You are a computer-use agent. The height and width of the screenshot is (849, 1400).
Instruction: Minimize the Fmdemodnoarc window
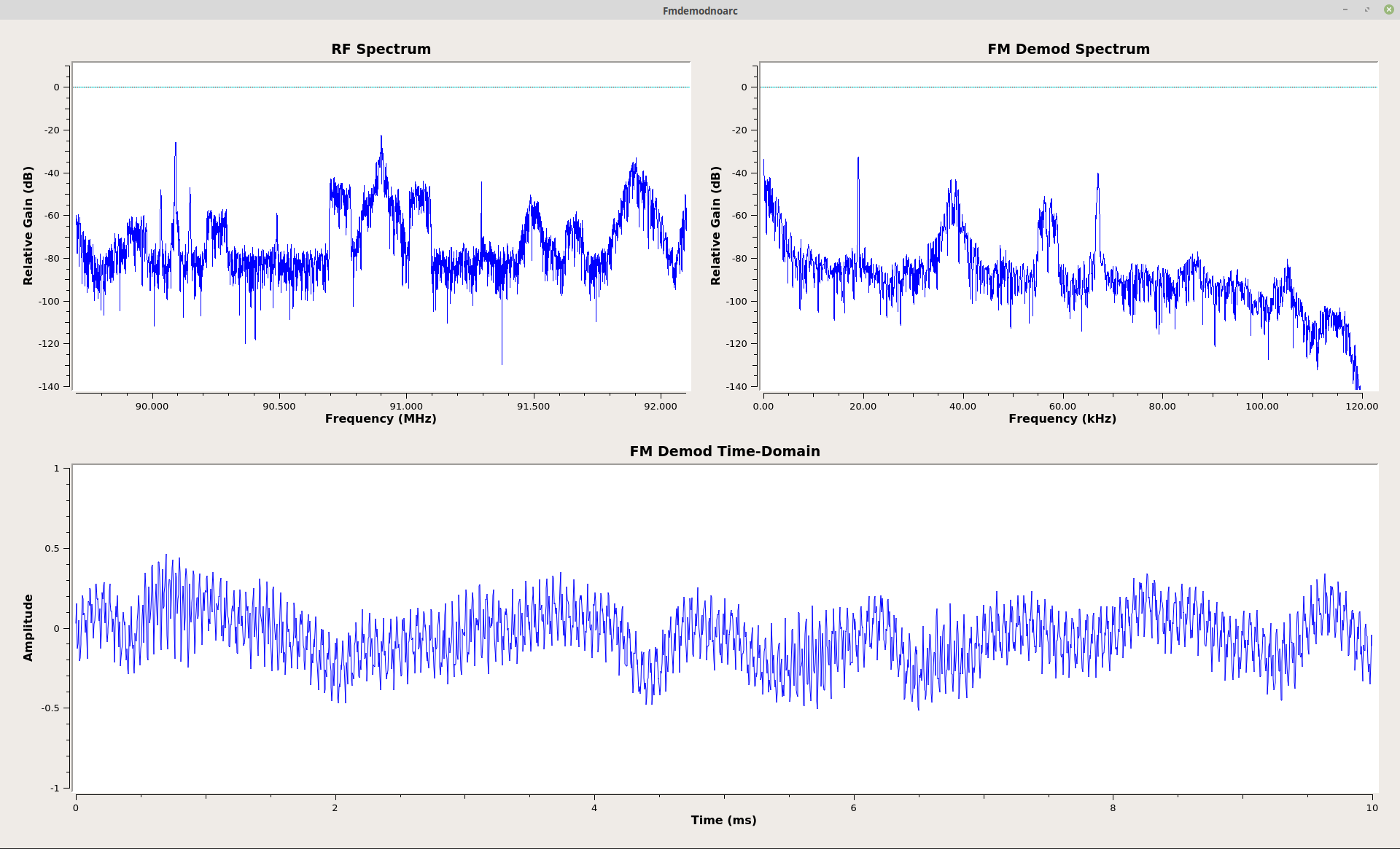click(1345, 9)
